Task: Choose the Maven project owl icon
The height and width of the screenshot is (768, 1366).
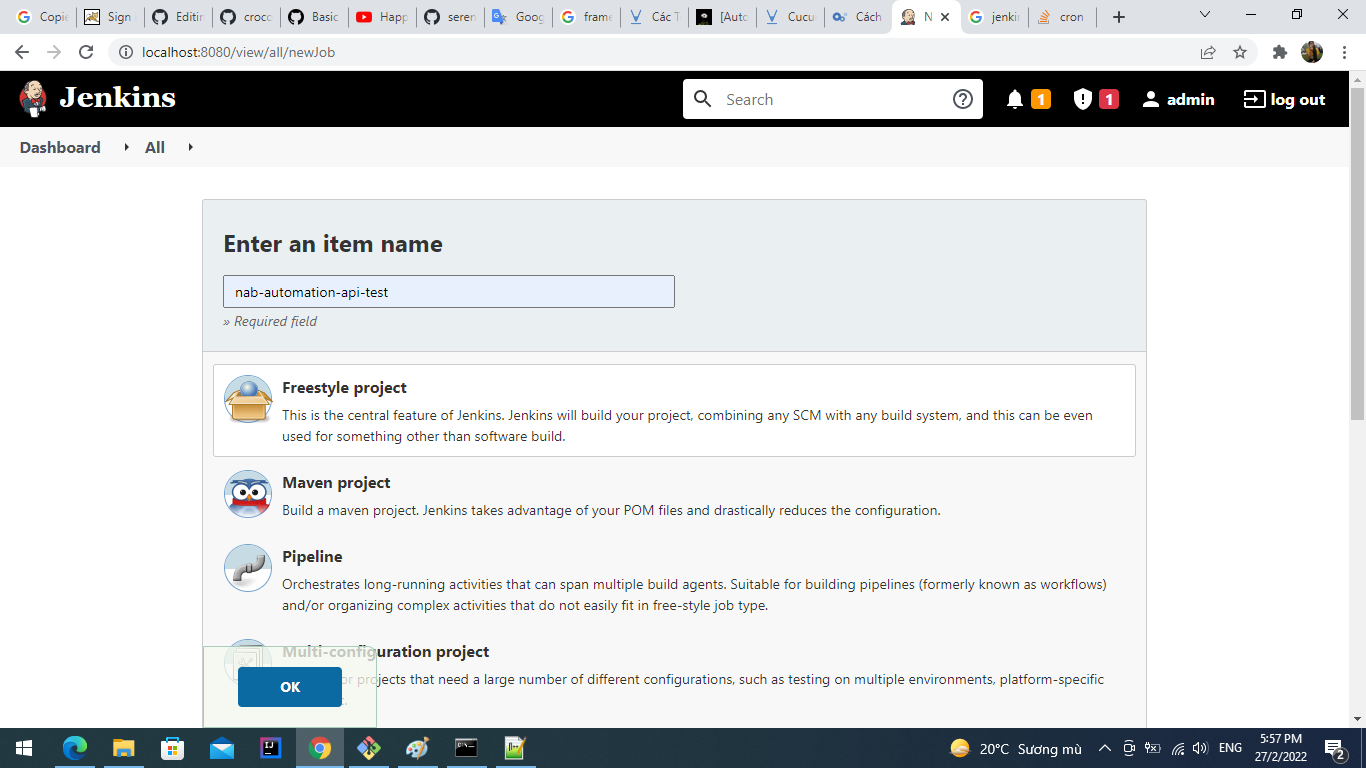Action: coord(248,494)
